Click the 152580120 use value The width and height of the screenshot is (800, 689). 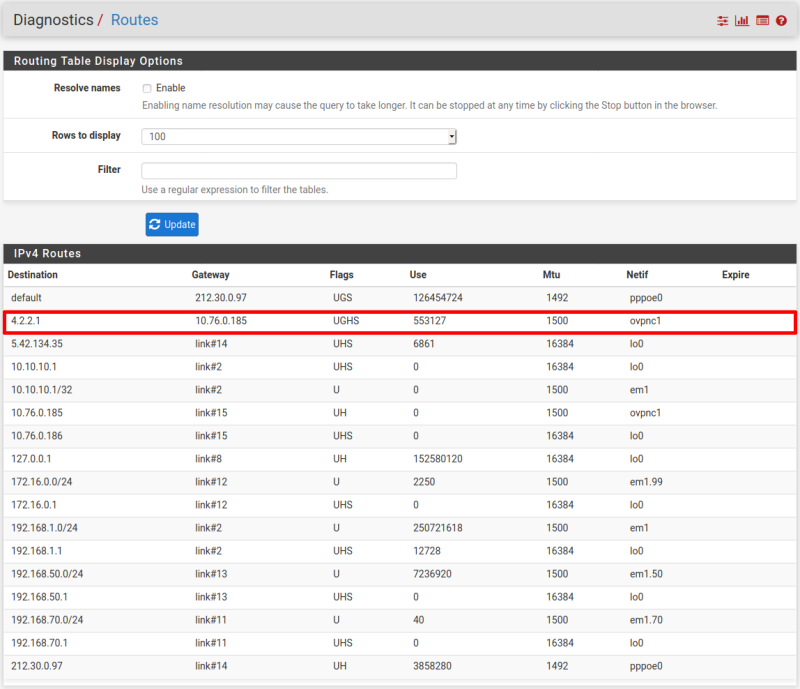(x=438, y=458)
